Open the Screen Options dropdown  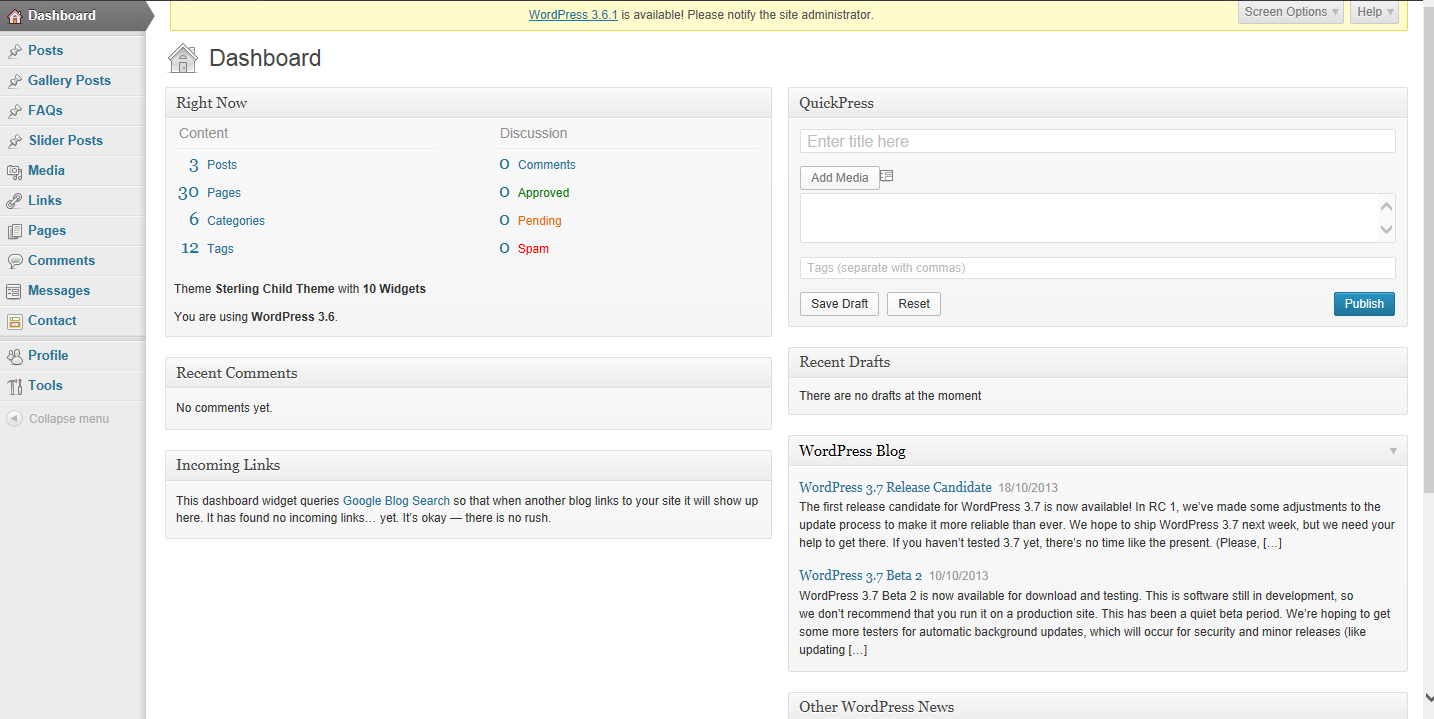pos(1291,12)
